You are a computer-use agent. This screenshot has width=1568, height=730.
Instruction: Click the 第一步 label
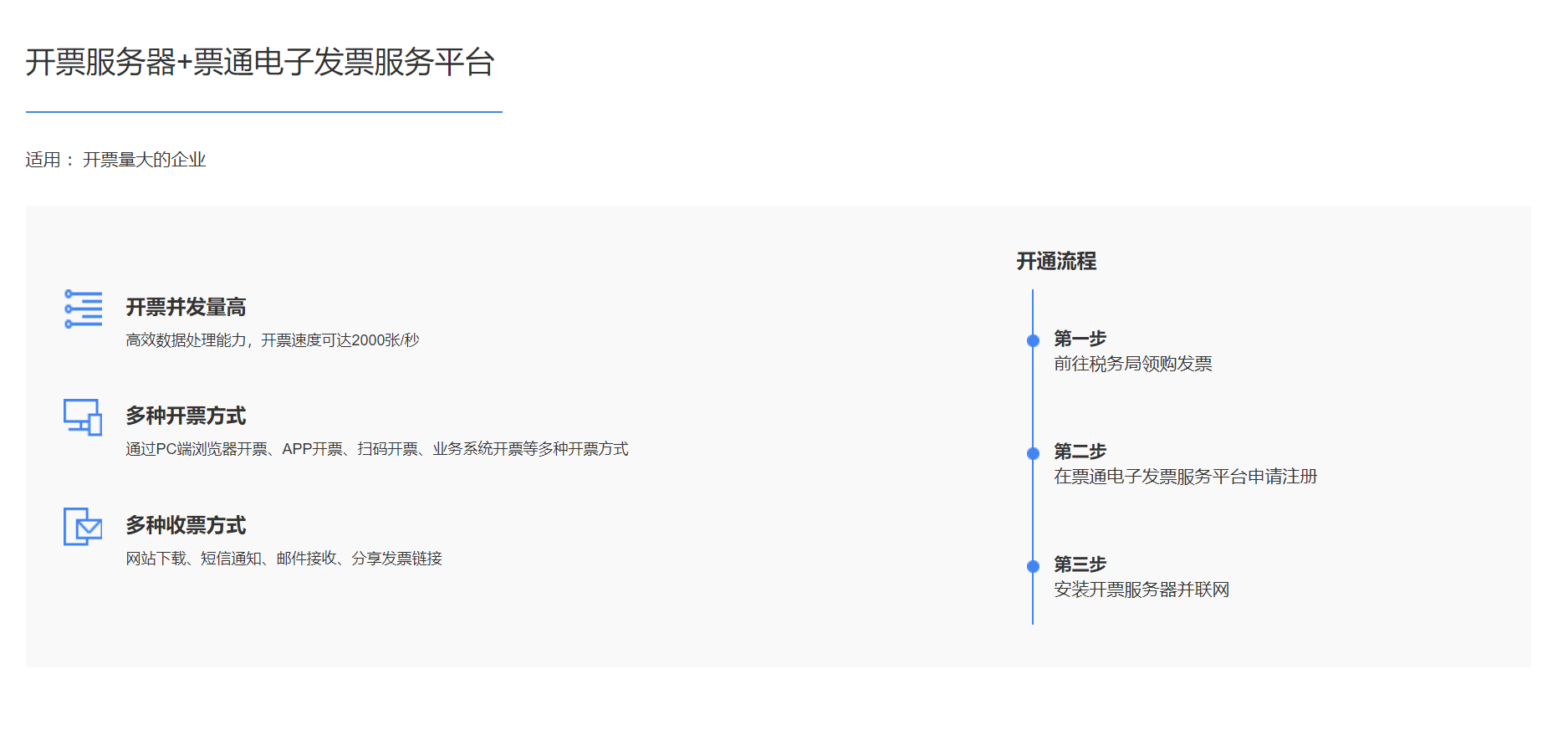tap(1080, 339)
